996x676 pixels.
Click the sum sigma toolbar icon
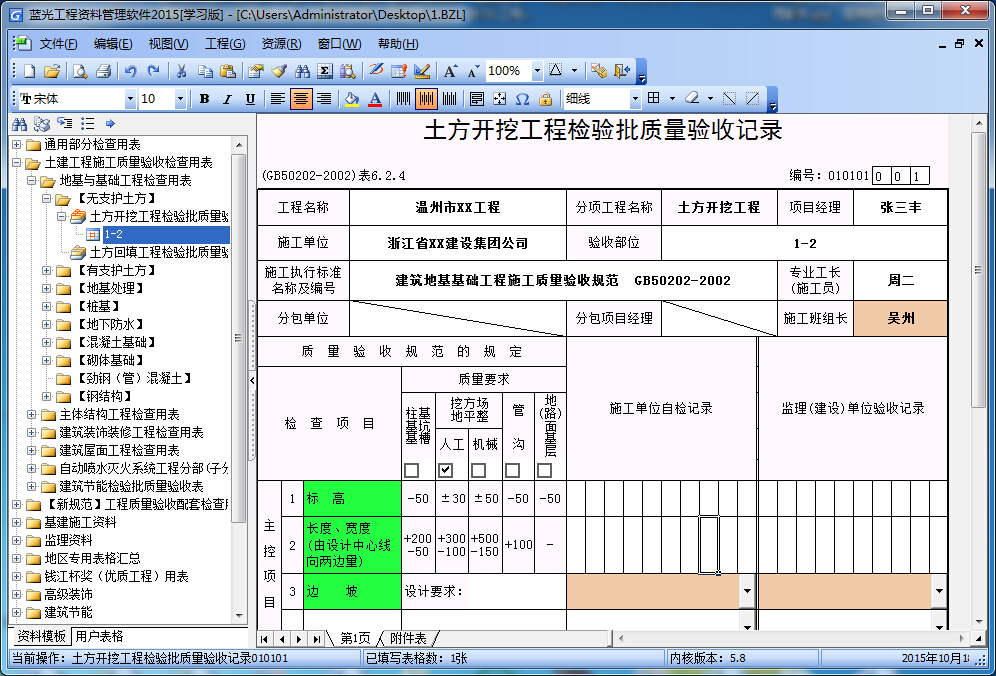[x=324, y=71]
